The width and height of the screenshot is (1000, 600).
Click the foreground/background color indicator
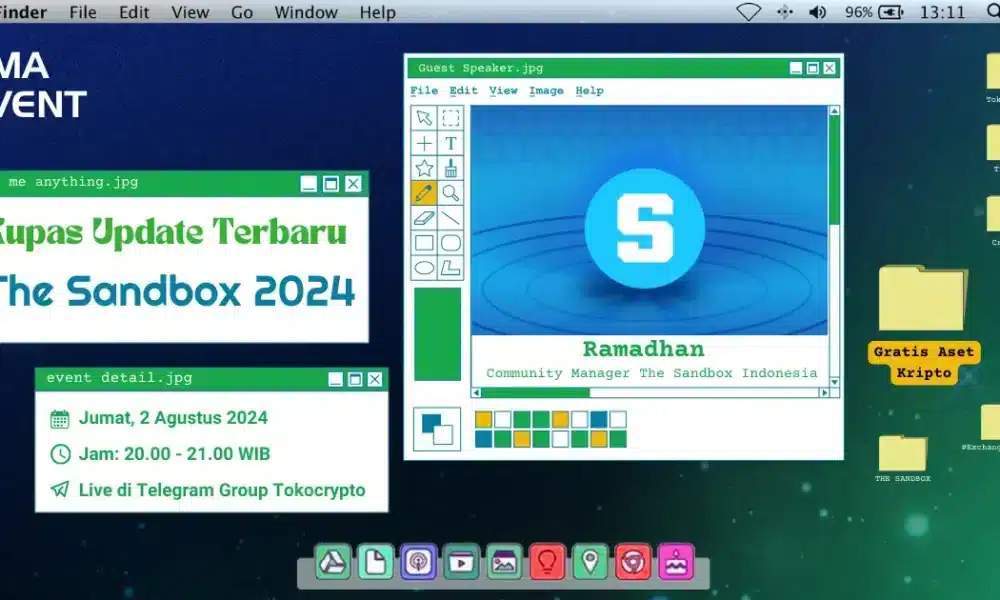click(x=437, y=428)
